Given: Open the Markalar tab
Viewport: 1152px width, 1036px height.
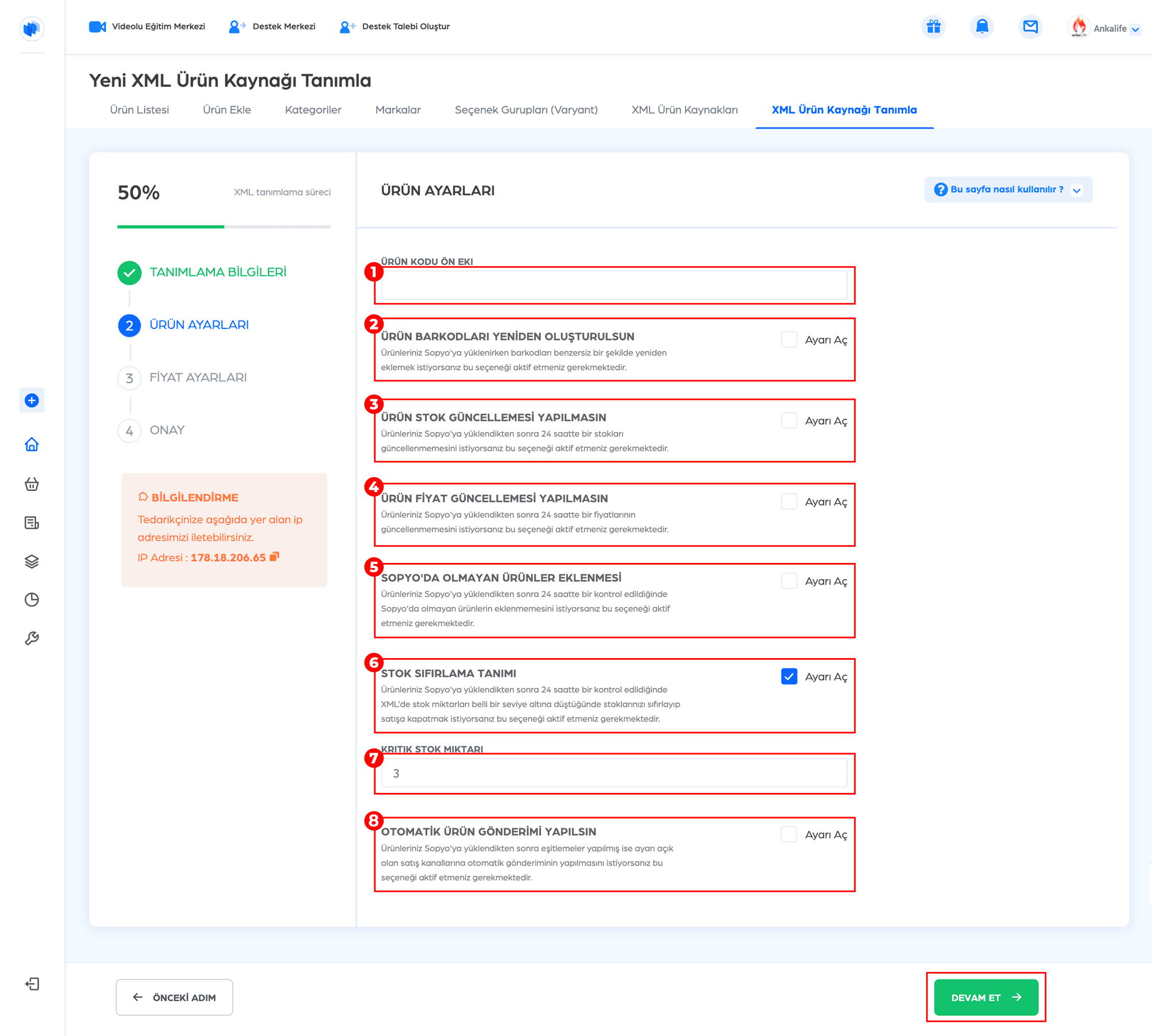Looking at the screenshot, I should [x=398, y=109].
